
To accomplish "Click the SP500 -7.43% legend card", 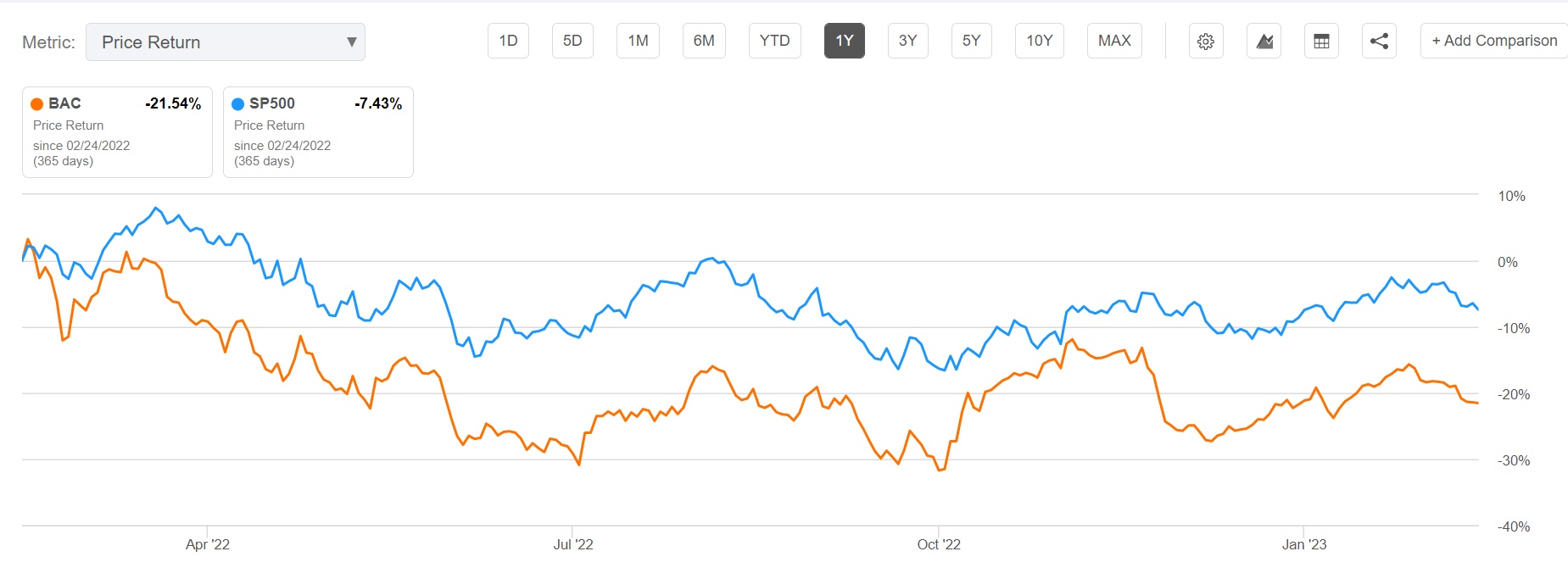I will pyautogui.click(x=318, y=132).
